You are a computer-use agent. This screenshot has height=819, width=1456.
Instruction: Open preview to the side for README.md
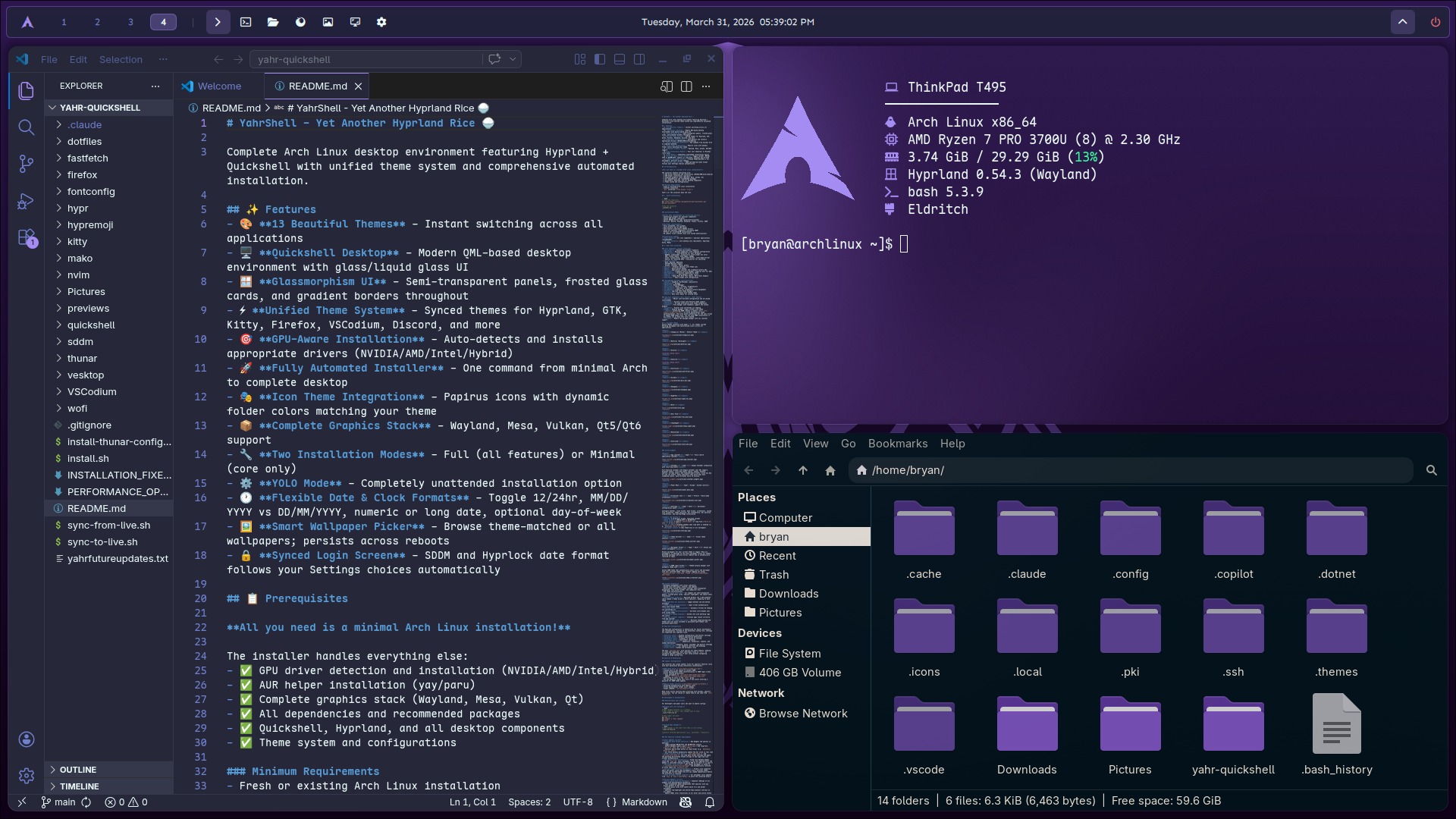(x=667, y=86)
